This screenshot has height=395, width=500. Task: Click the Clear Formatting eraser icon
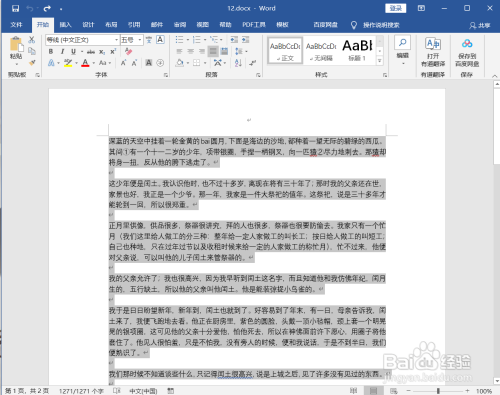pos(128,51)
